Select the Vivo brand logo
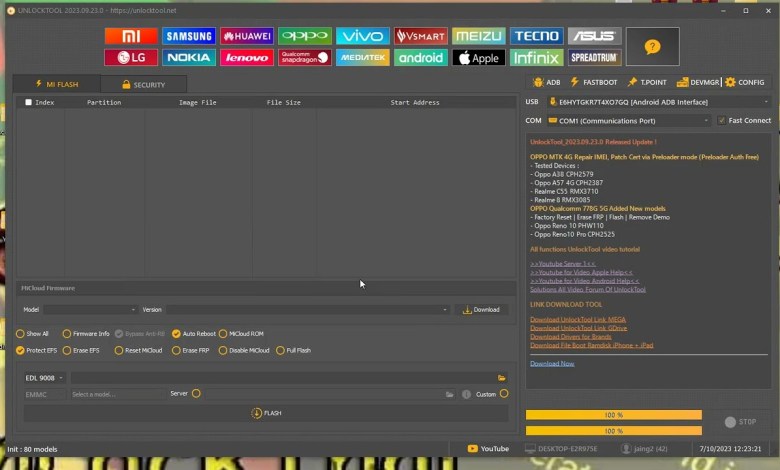The image size is (780, 470). click(x=363, y=36)
